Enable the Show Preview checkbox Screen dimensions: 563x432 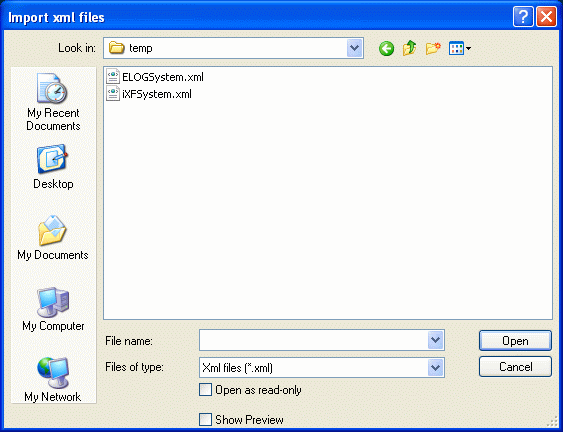coord(205,419)
